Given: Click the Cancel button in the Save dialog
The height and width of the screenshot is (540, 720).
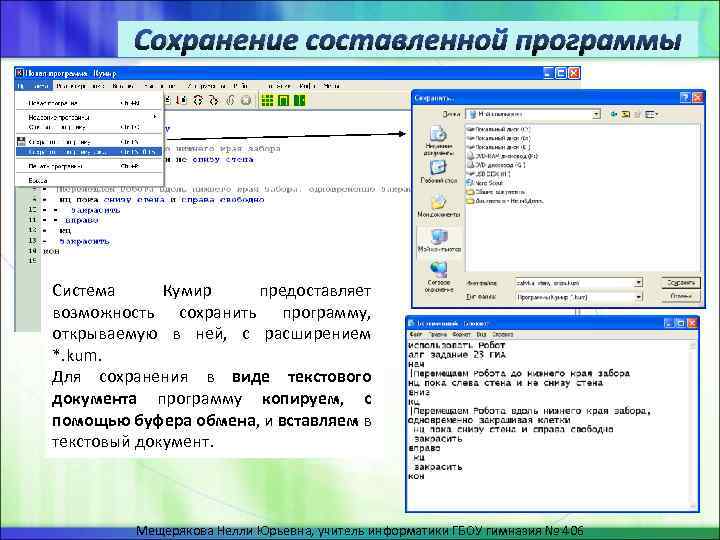Looking at the screenshot, I should tap(681, 296).
